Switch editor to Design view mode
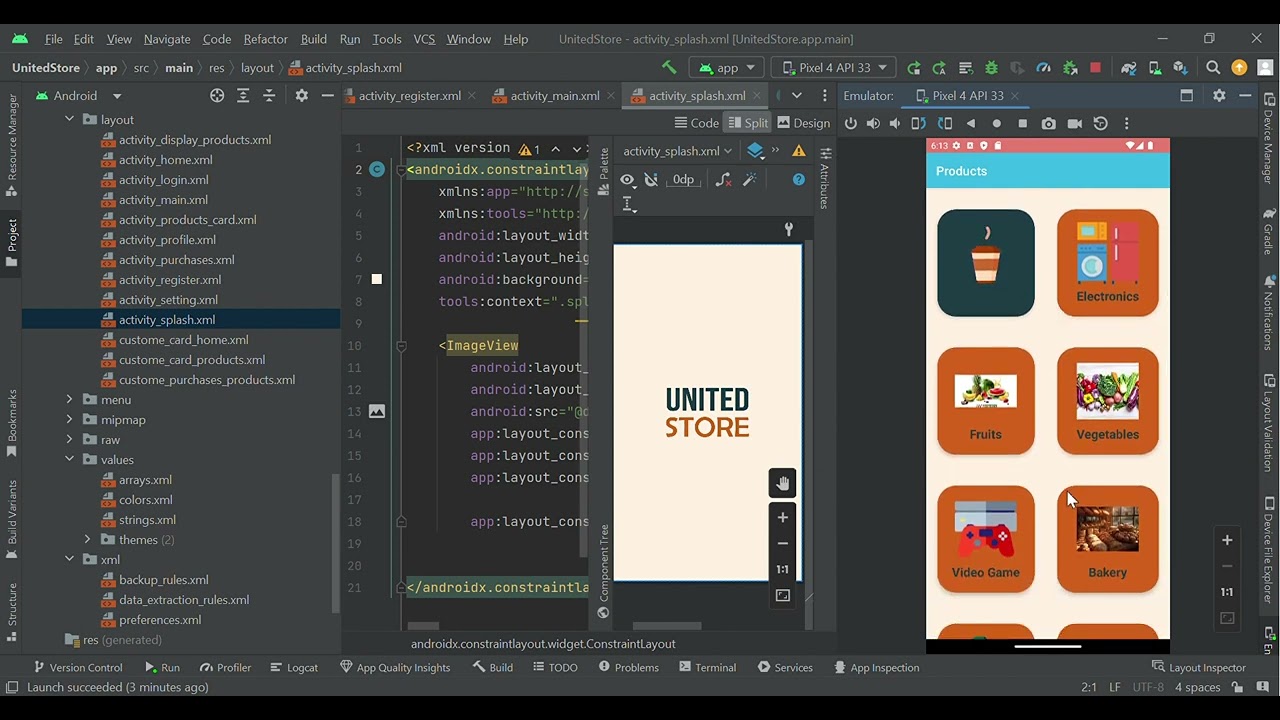Screen dimensions: 1280x720 (803, 123)
